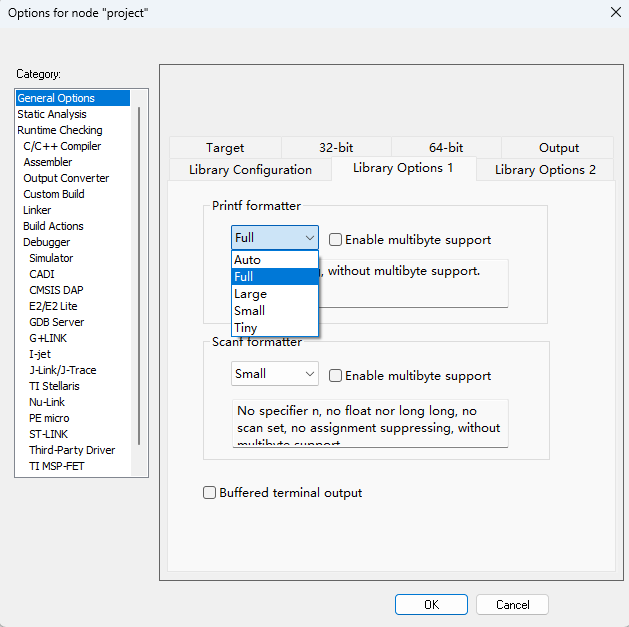Toggle Buffered terminal output checkbox
The image size is (629, 627).
tap(210, 493)
